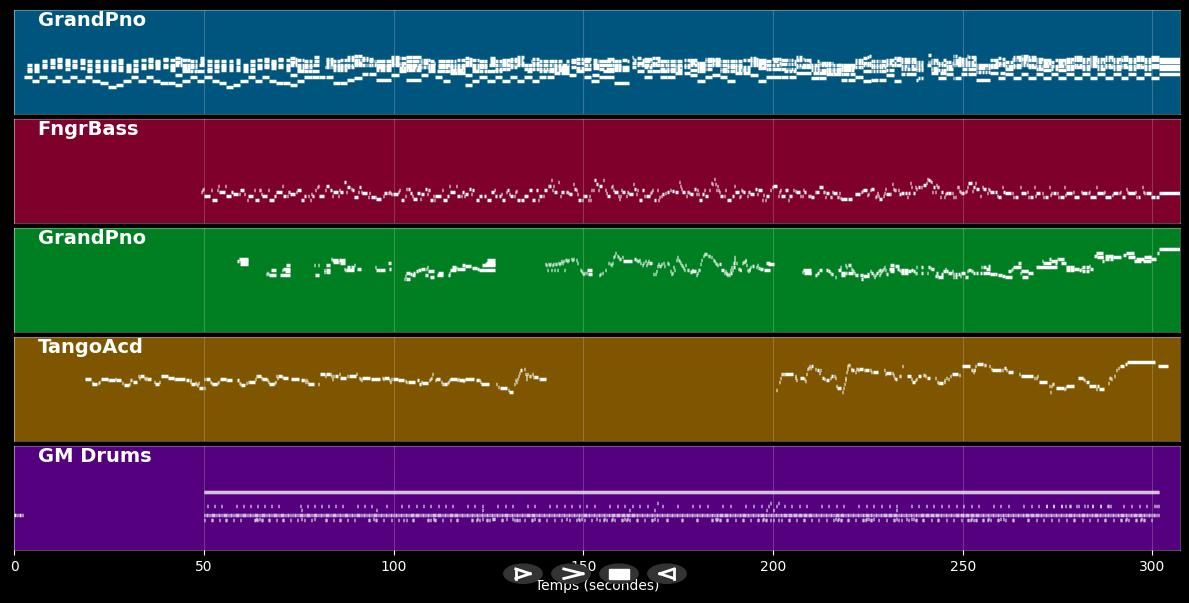Click the red FngrBass track note area
Viewport: 1189px width, 603px height.
pos(600,190)
